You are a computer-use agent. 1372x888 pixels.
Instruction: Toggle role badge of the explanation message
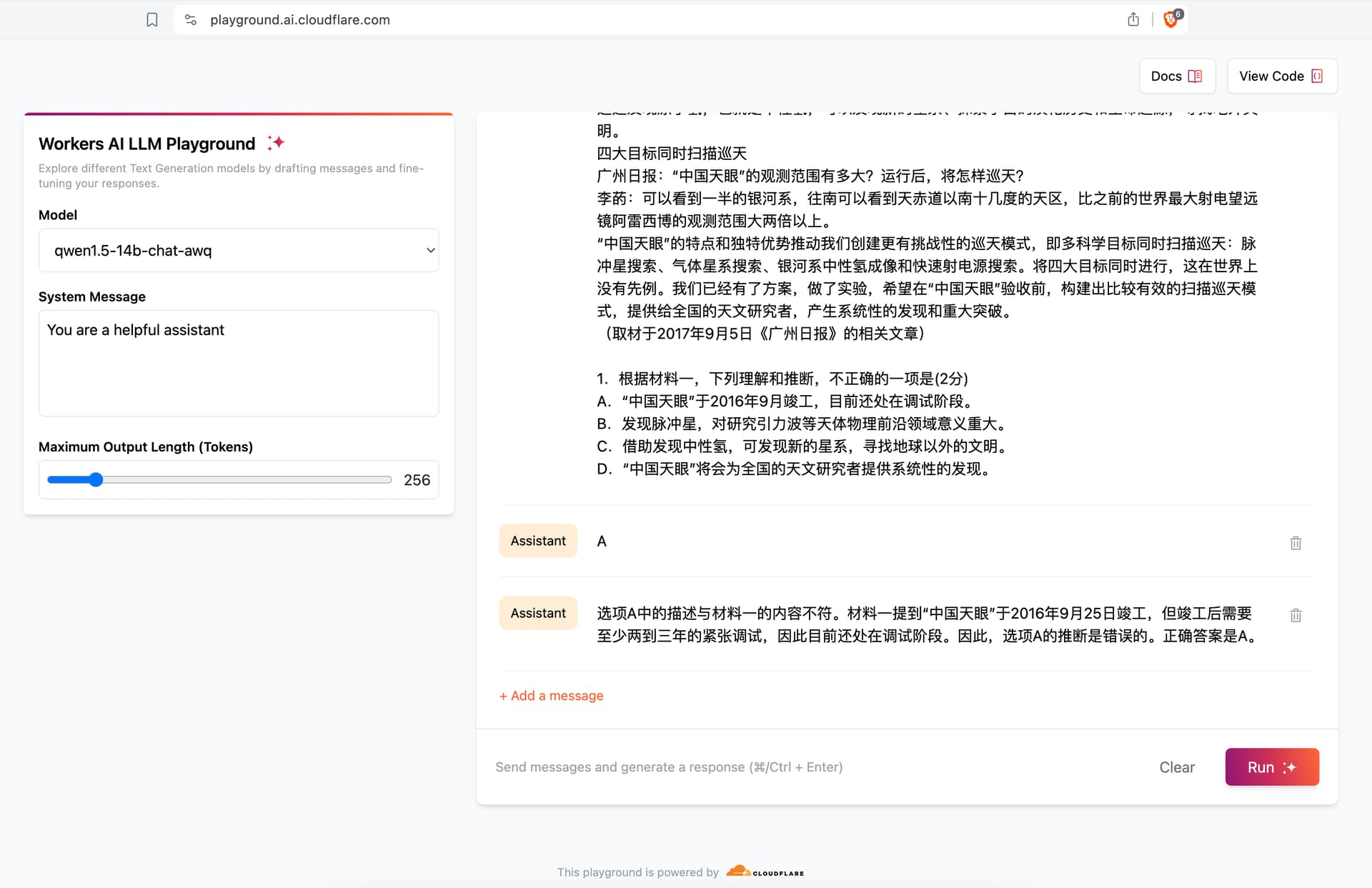(x=537, y=613)
